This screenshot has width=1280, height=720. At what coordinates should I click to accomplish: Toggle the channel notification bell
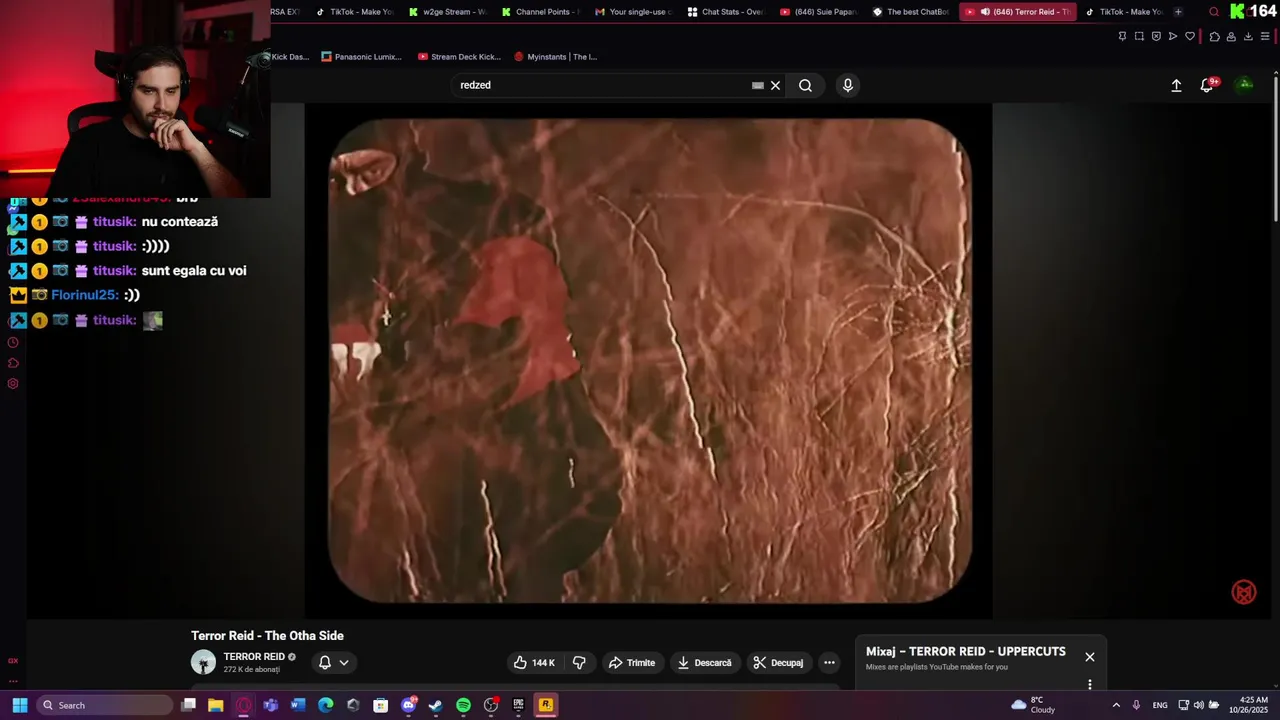(325, 663)
